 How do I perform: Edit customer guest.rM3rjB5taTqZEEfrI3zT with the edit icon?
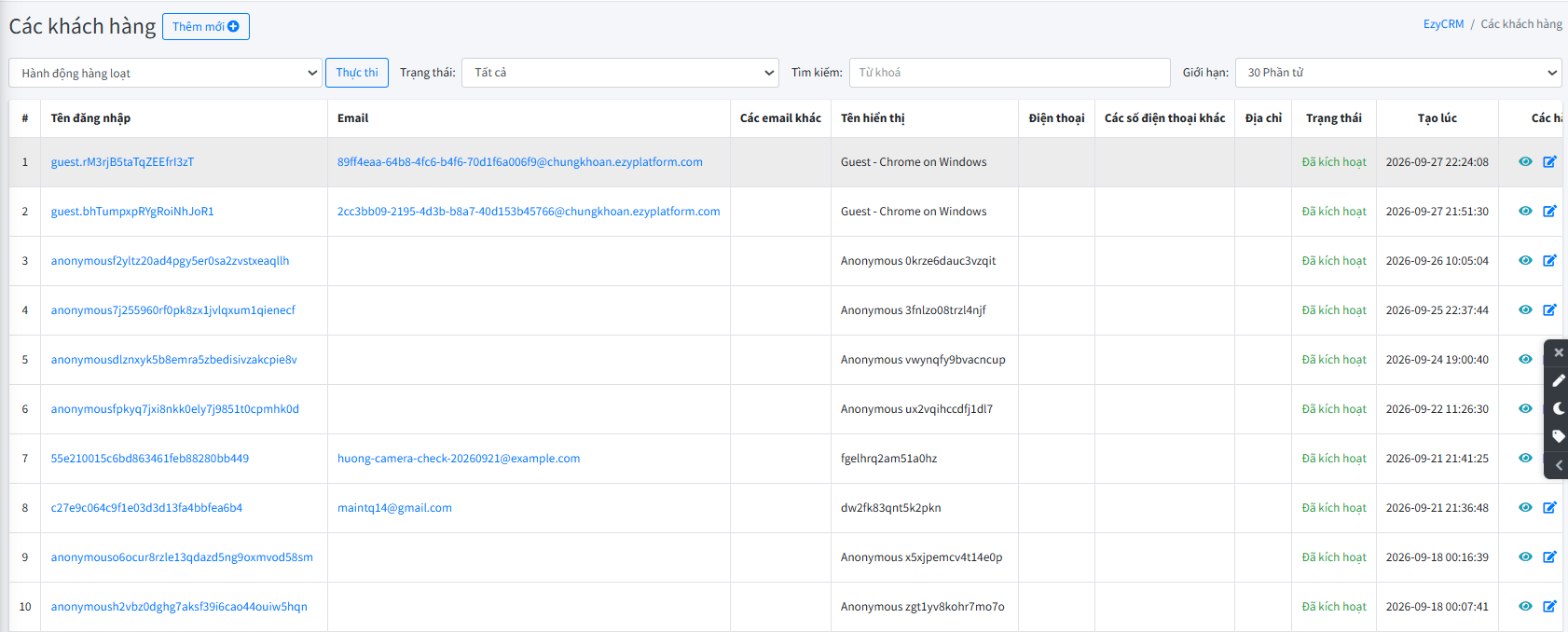tap(1549, 161)
